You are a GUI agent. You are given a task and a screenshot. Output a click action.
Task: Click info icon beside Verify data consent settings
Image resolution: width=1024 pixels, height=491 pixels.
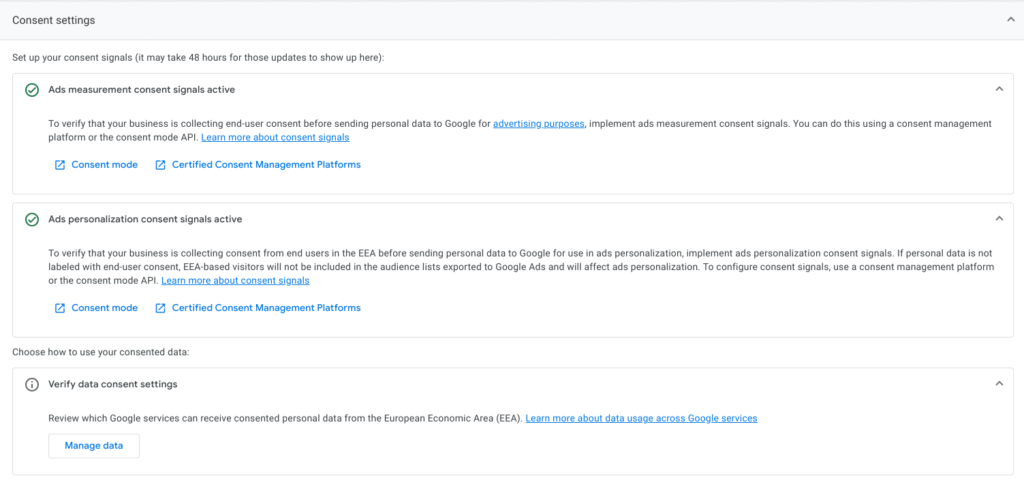pyautogui.click(x=32, y=384)
